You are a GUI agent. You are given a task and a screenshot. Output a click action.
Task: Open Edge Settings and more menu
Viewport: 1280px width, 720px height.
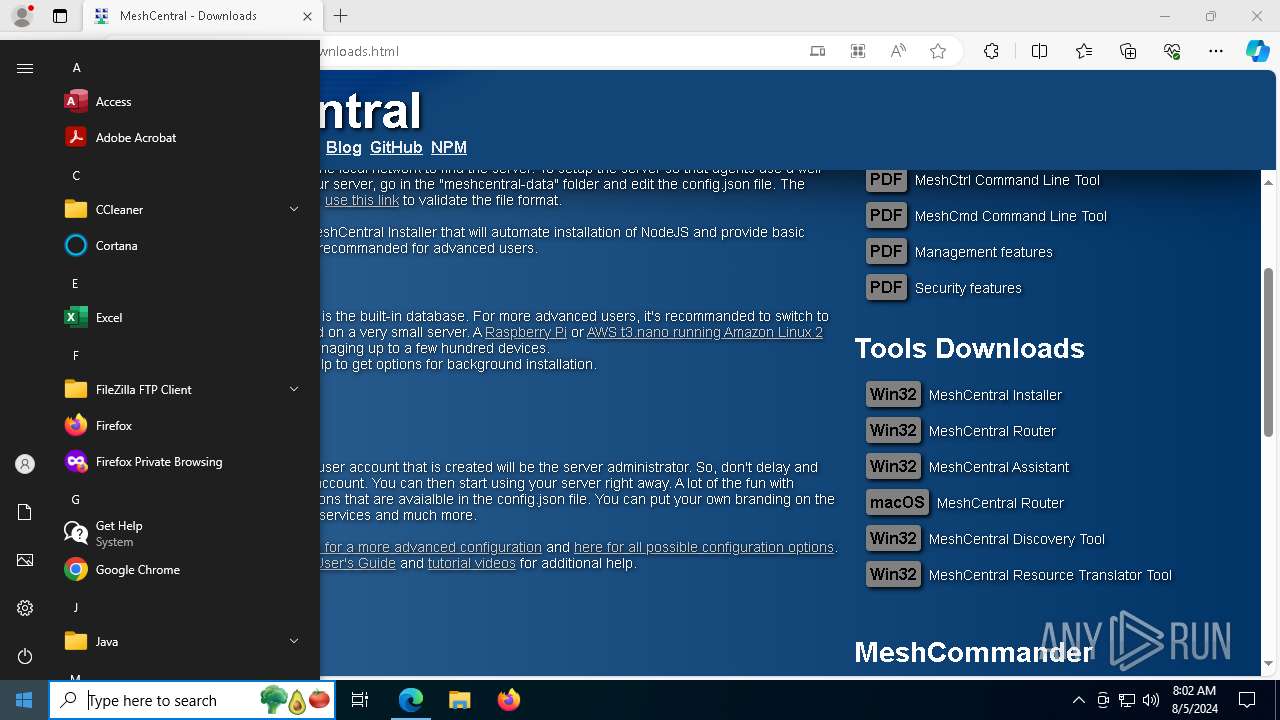click(1216, 51)
